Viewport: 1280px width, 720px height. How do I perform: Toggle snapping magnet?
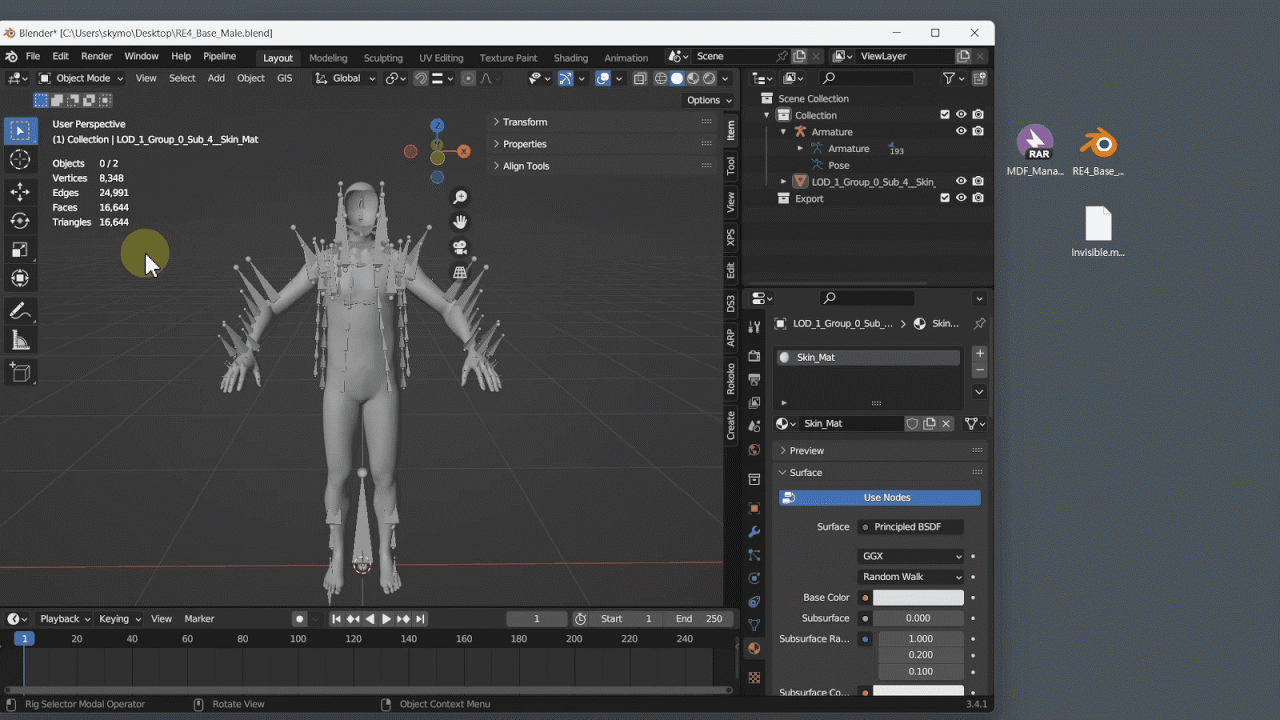pyautogui.click(x=421, y=78)
